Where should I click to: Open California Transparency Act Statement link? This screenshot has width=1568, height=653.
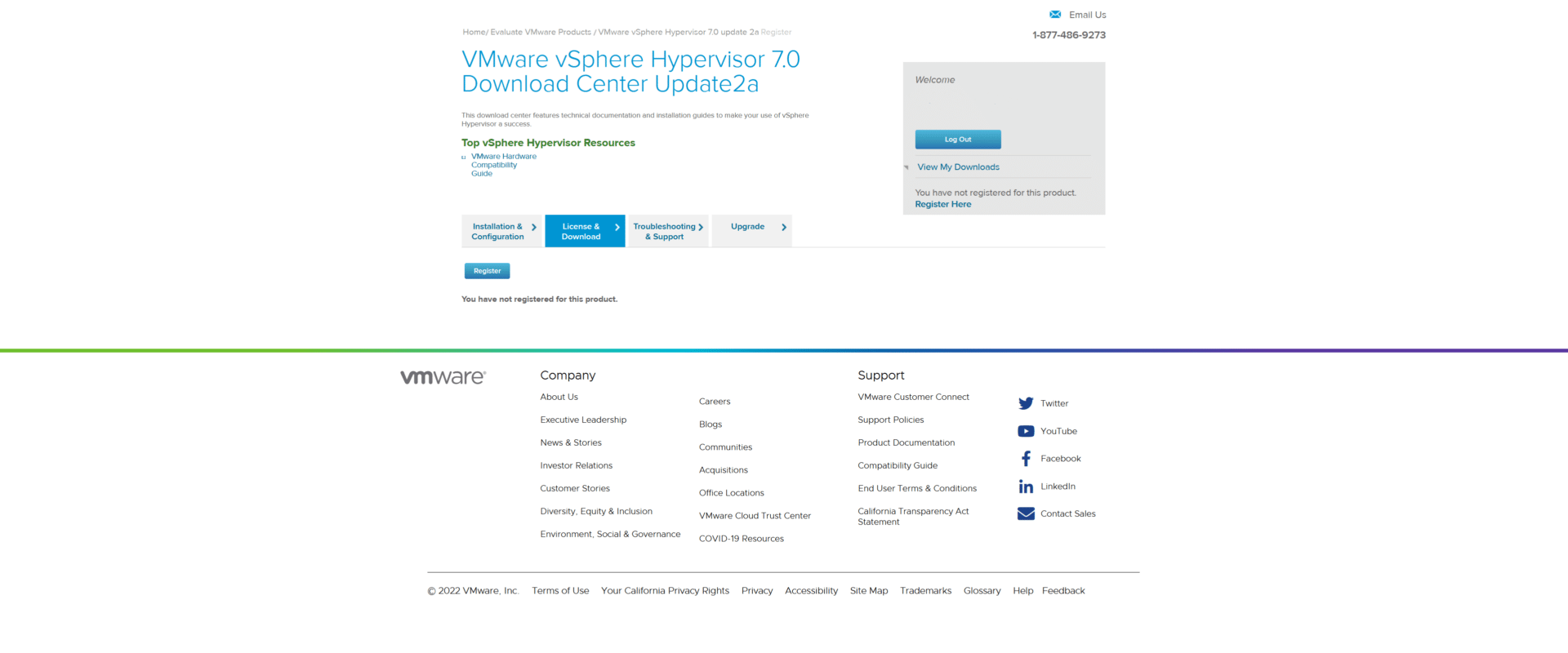click(913, 517)
